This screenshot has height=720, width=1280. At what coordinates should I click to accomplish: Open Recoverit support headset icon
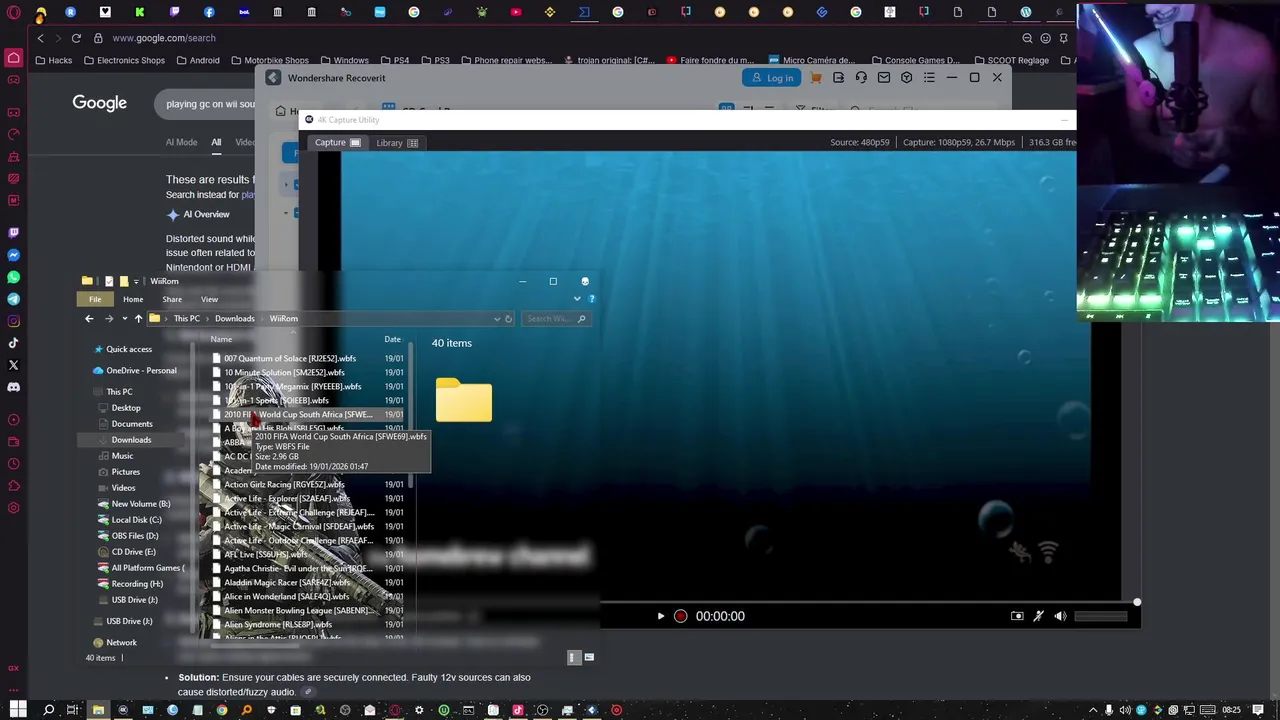861,78
